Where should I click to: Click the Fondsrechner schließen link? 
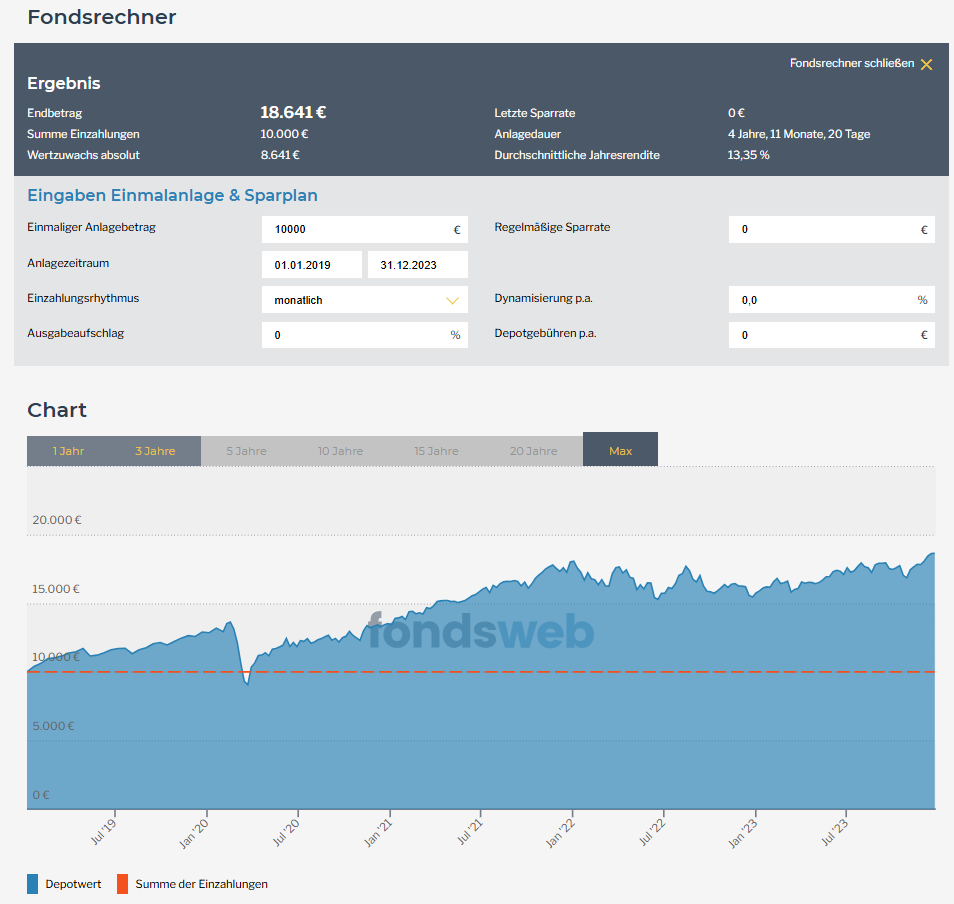(x=851, y=63)
